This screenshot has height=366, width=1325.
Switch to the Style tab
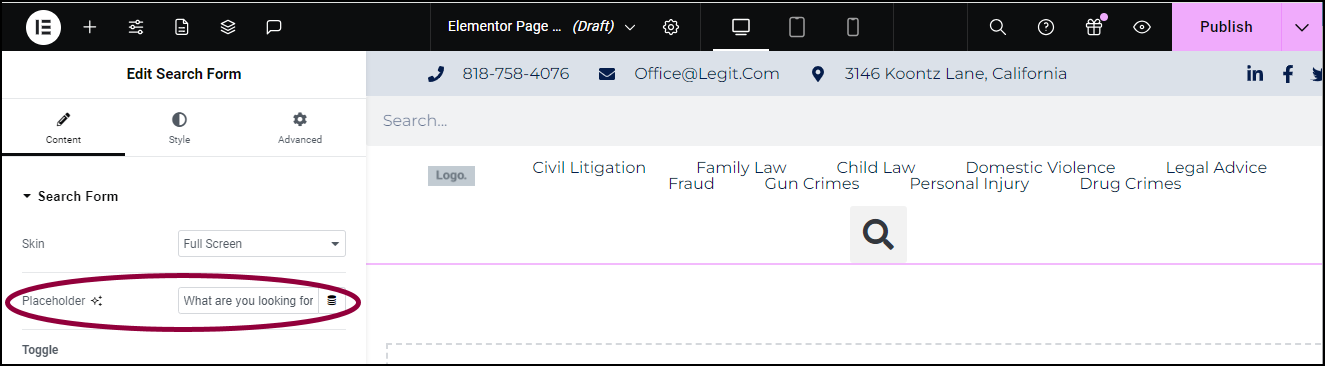tap(179, 129)
